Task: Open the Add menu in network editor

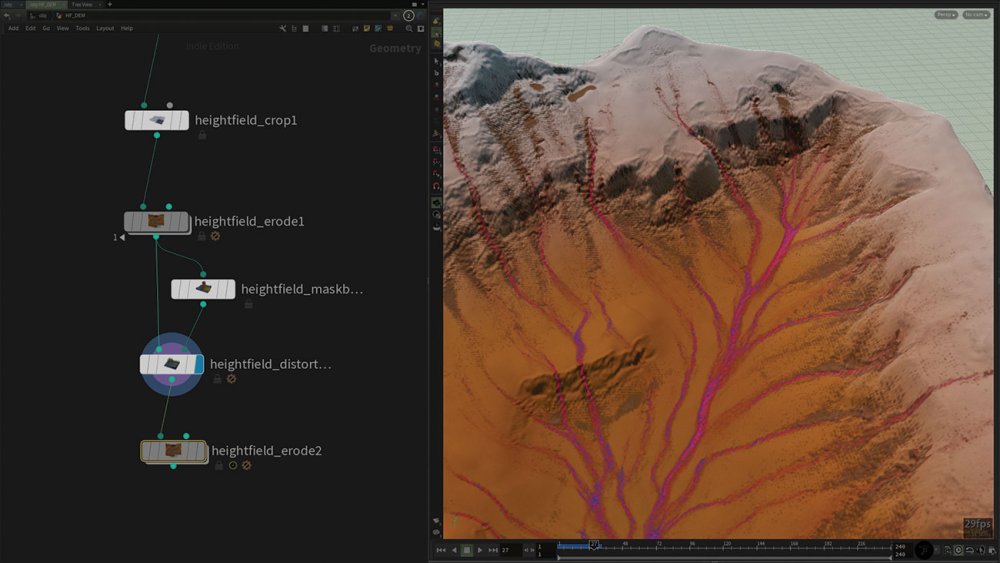Action: click(13, 28)
